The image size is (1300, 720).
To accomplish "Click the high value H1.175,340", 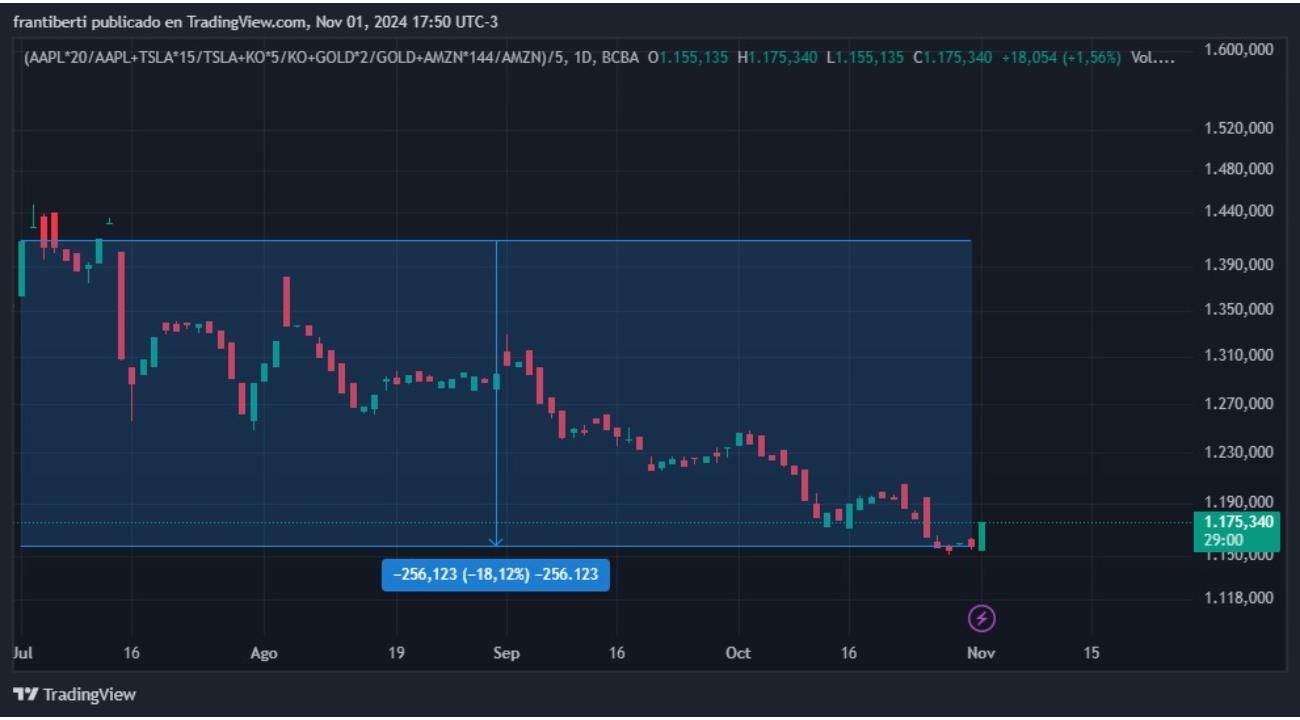I will [777, 58].
